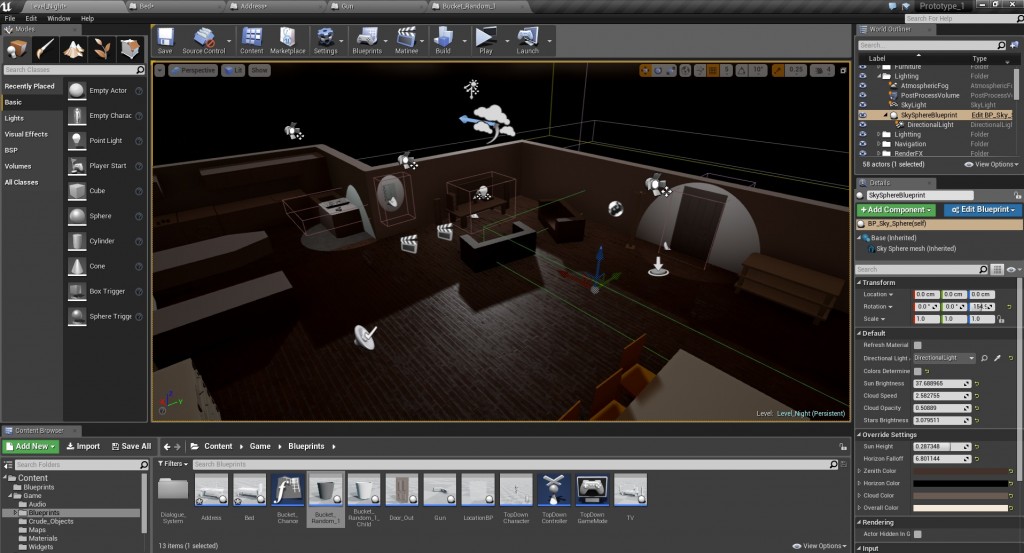The width and height of the screenshot is (1024, 553).
Task: Click the translate gizmo mode icon in viewport
Action: click(645, 70)
